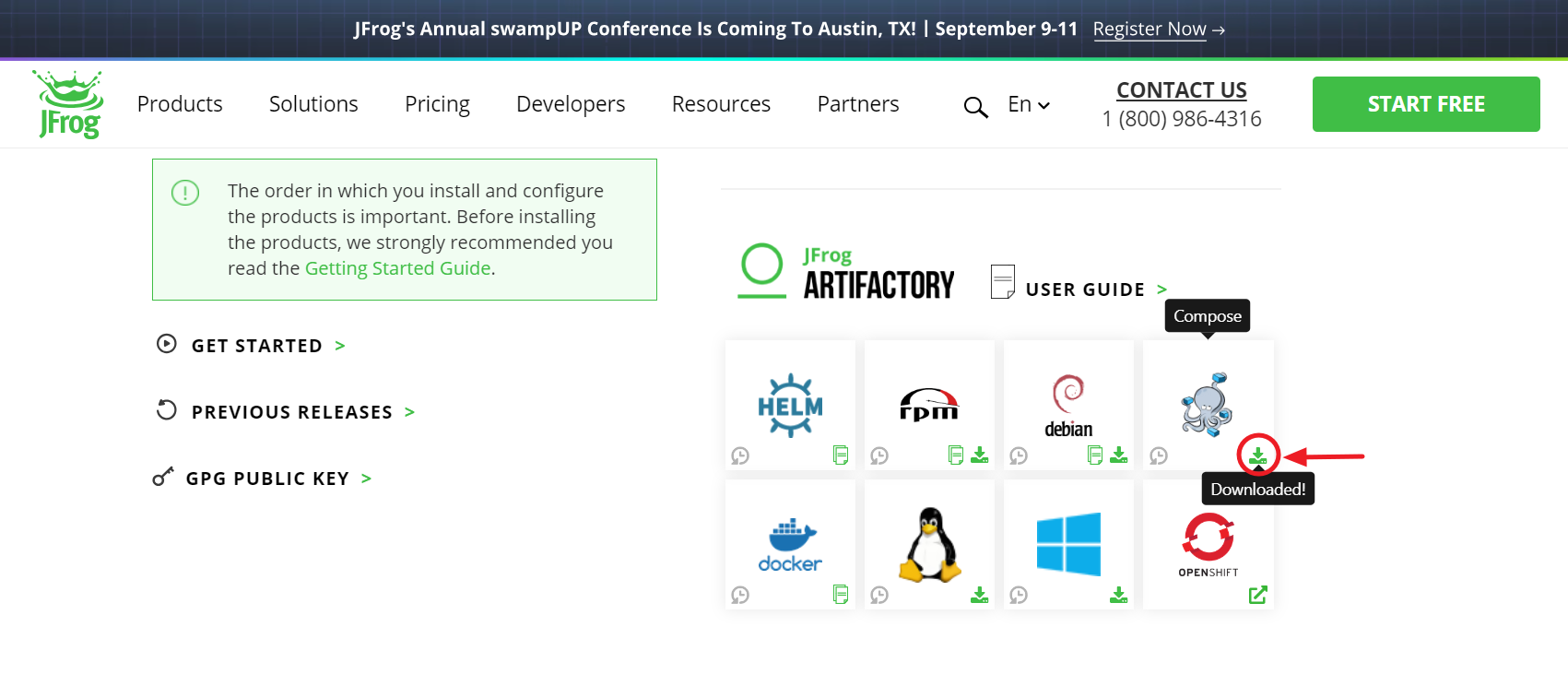Click the Compose download icon
Image resolution: width=1568 pixels, height=674 pixels.
(1257, 455)
